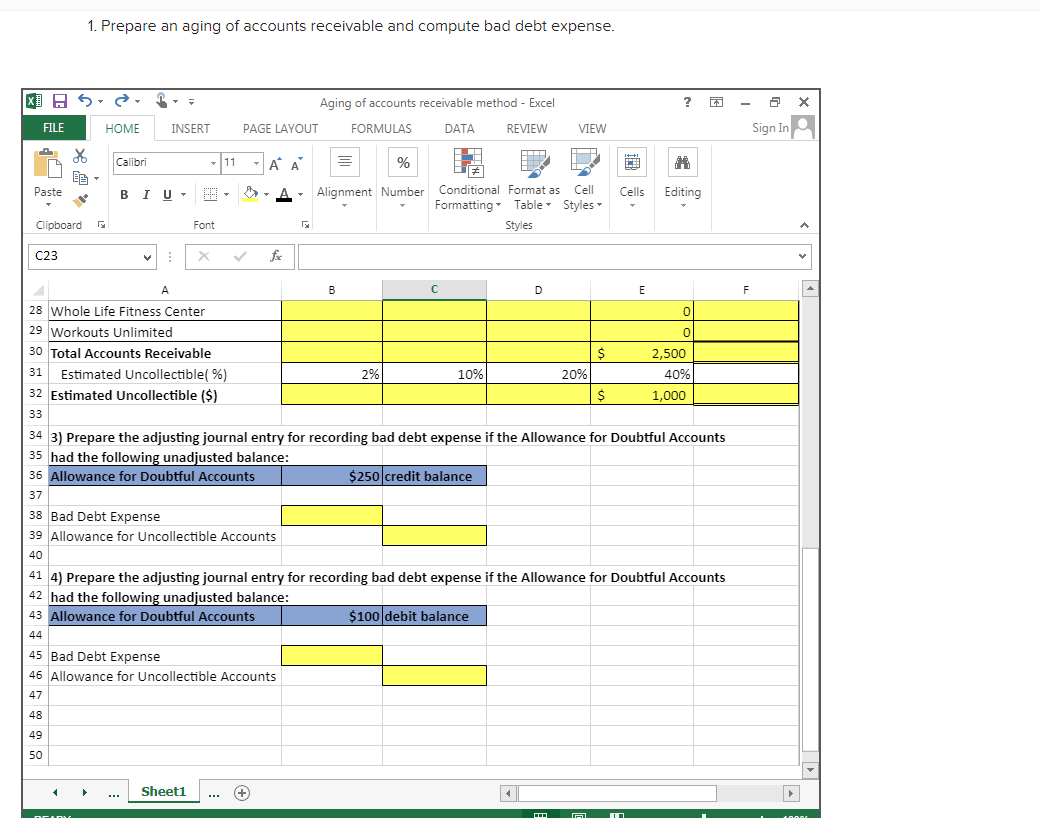Click the Borders icon
This screenshot has height=832, width=1040.
pyautogui.click(x=210, y=194)
